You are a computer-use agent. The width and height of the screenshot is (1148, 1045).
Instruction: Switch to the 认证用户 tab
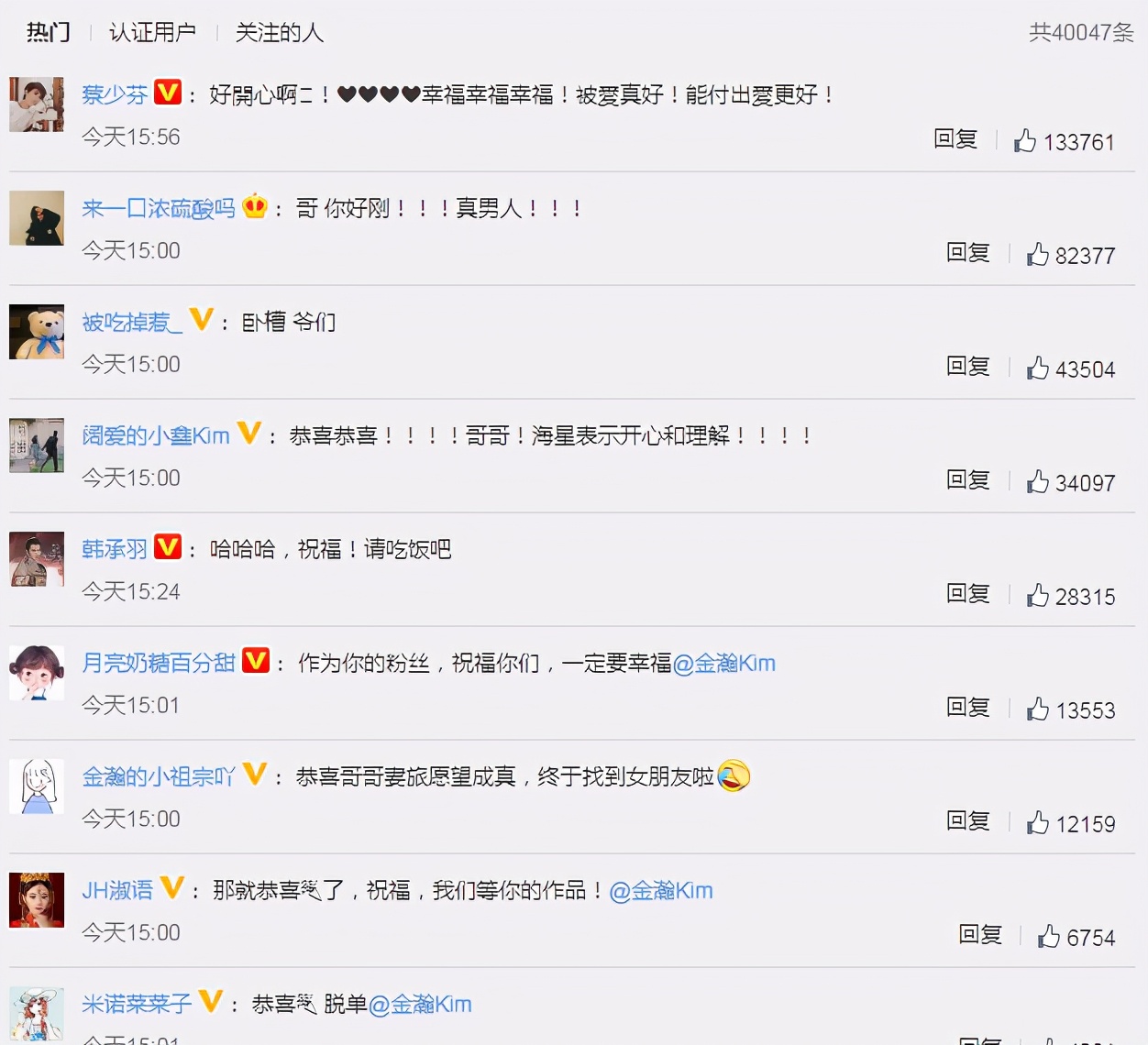tap(152, 32)
